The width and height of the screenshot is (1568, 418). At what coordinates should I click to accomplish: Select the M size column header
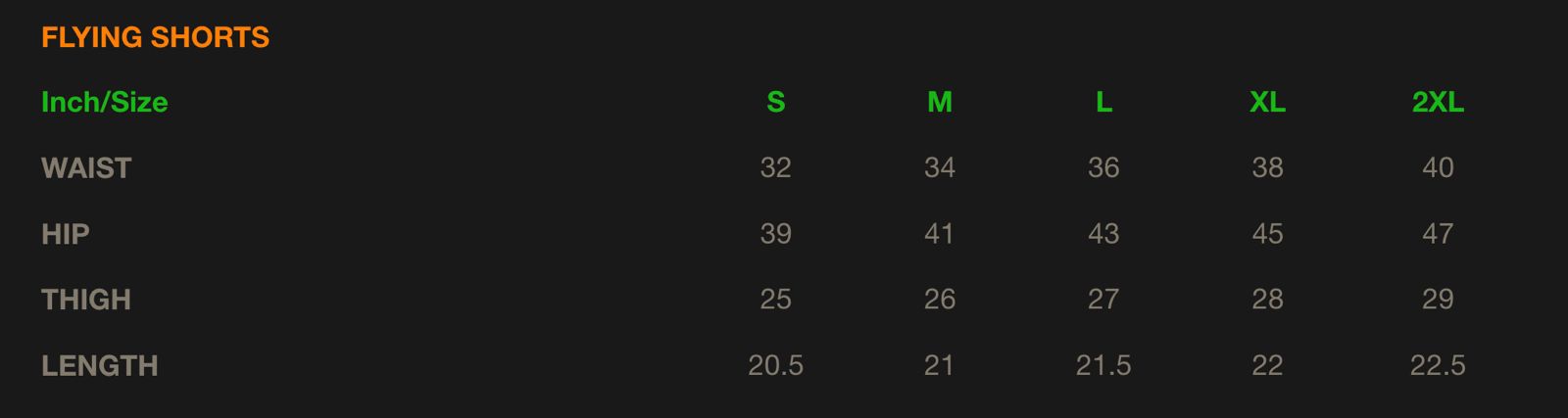[x=939, y=102]
